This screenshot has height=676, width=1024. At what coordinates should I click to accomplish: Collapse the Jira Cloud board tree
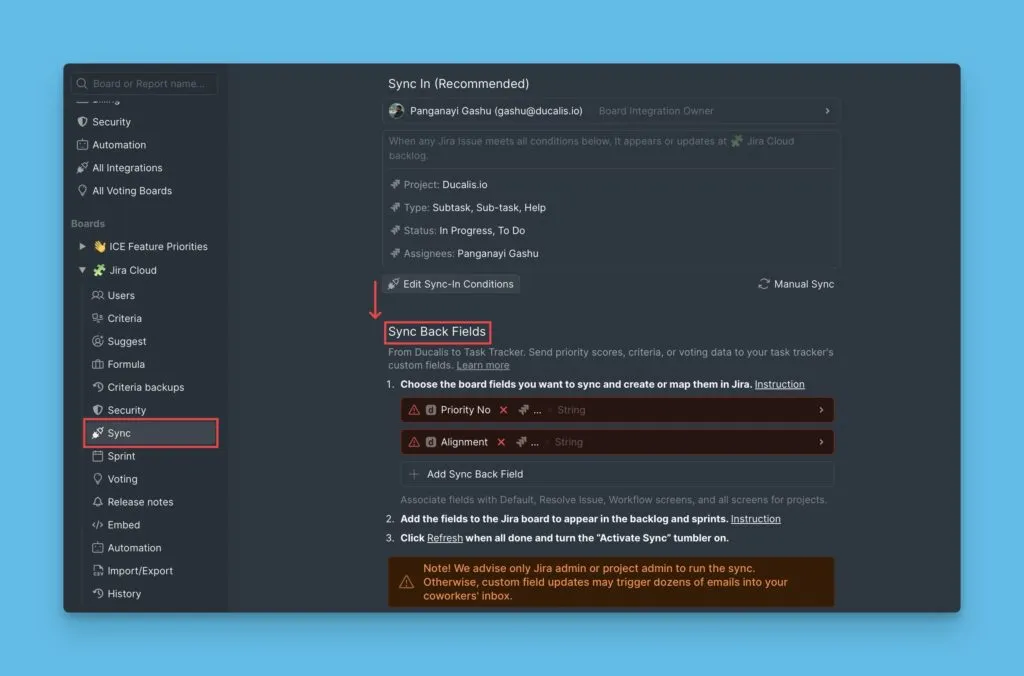point(82,270)
